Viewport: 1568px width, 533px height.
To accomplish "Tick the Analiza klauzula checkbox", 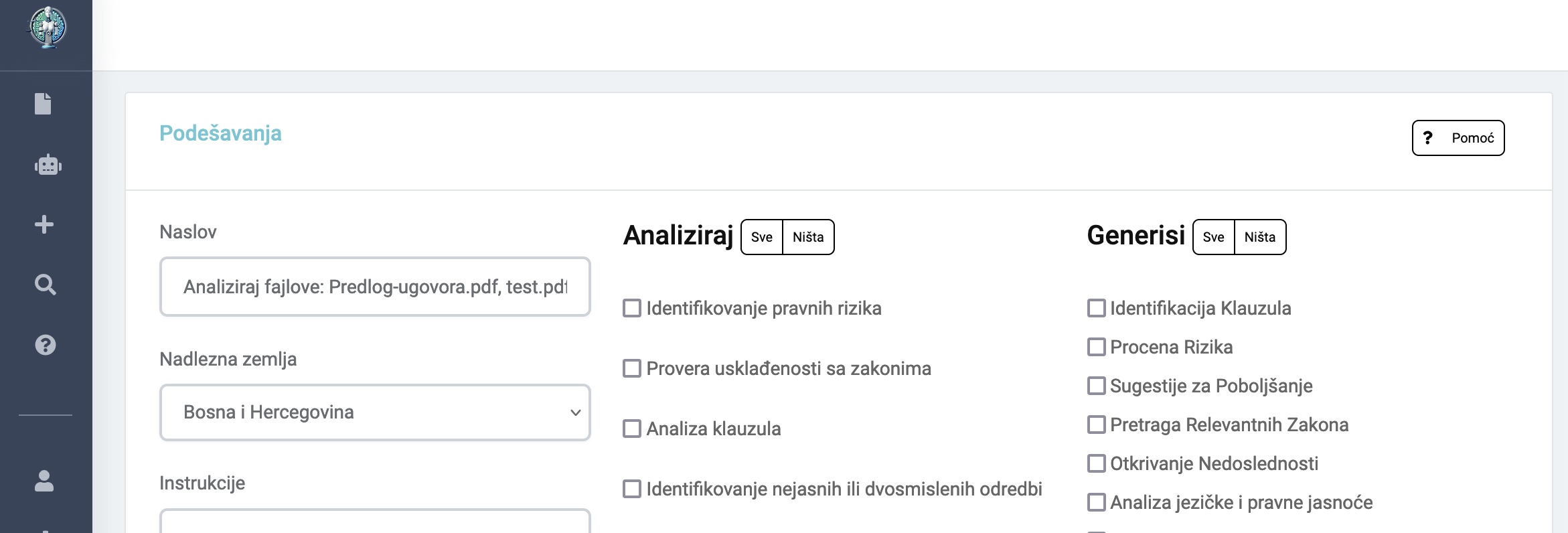I will click(x=632, y=429).
